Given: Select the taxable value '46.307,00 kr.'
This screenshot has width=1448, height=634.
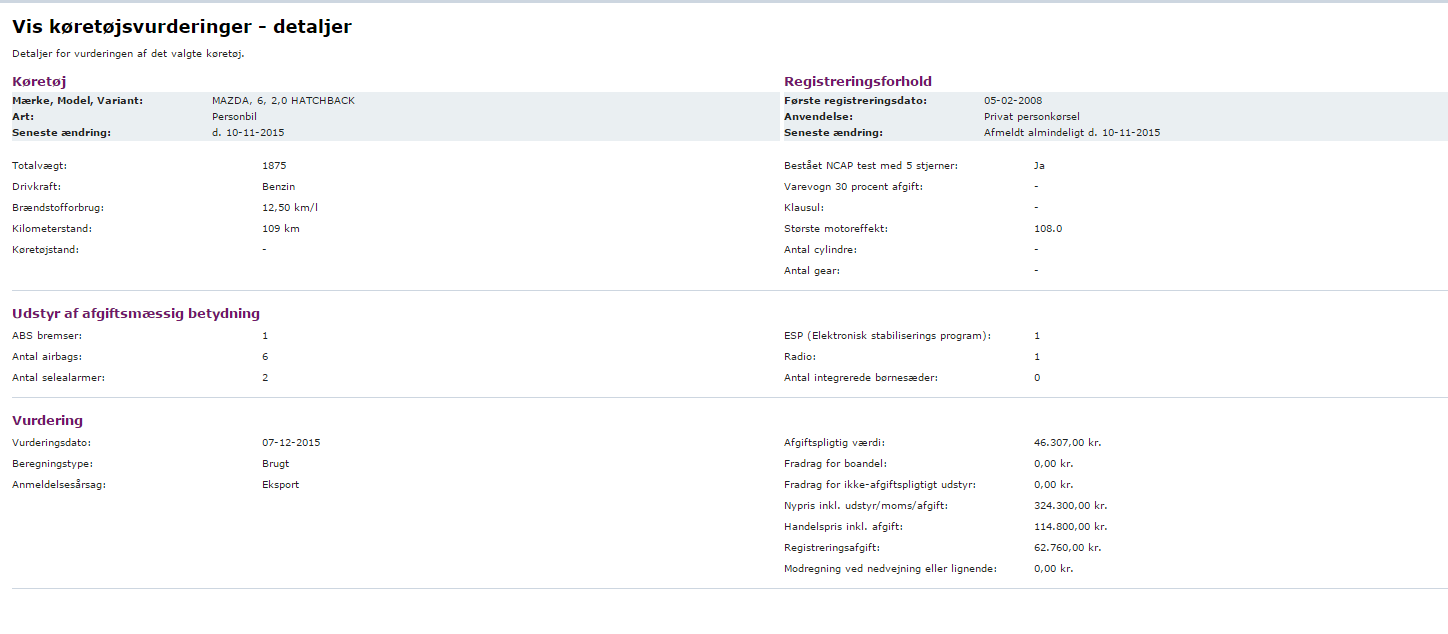Looking at the screenshot, I should click(x=1068, y=442).
